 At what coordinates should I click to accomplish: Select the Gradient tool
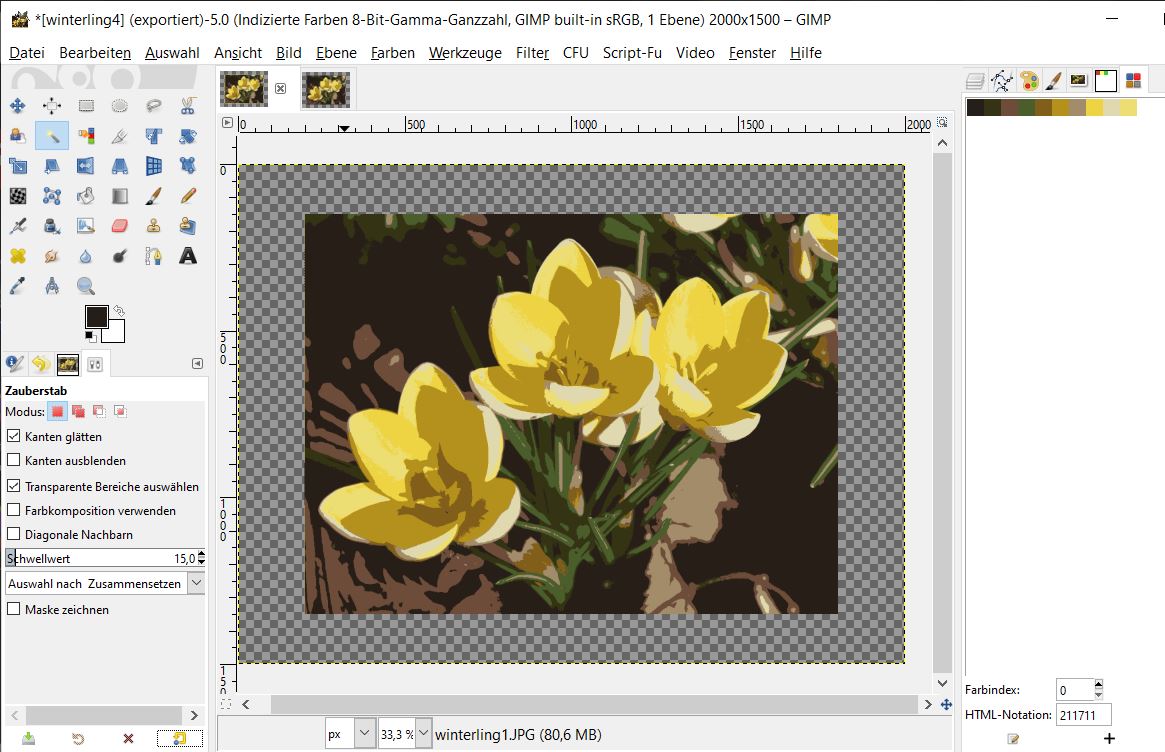[x=120, y=195]
